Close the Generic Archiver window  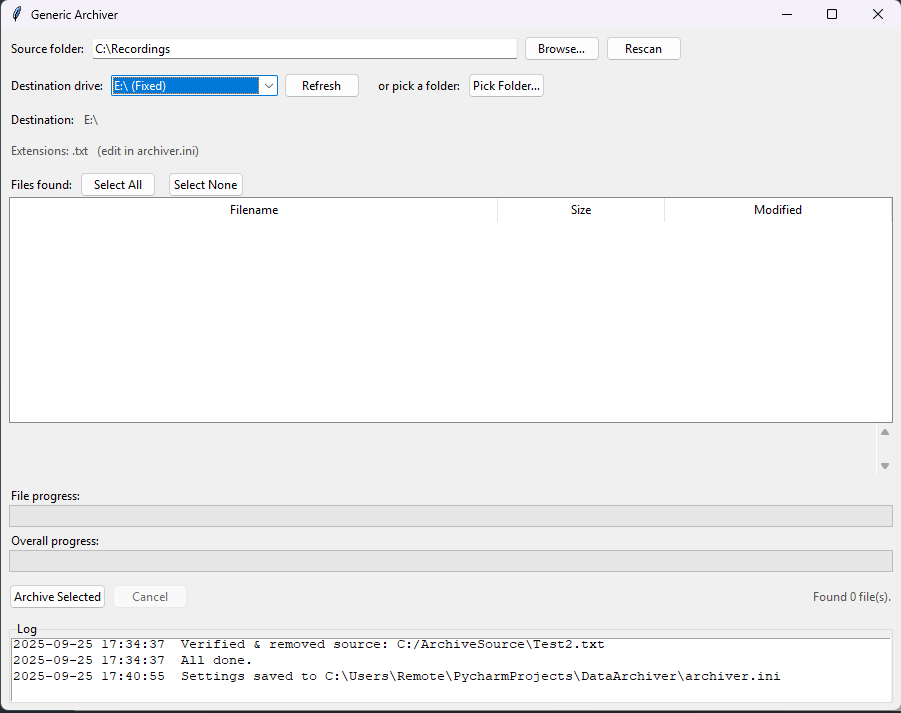(x=877, y=15)
